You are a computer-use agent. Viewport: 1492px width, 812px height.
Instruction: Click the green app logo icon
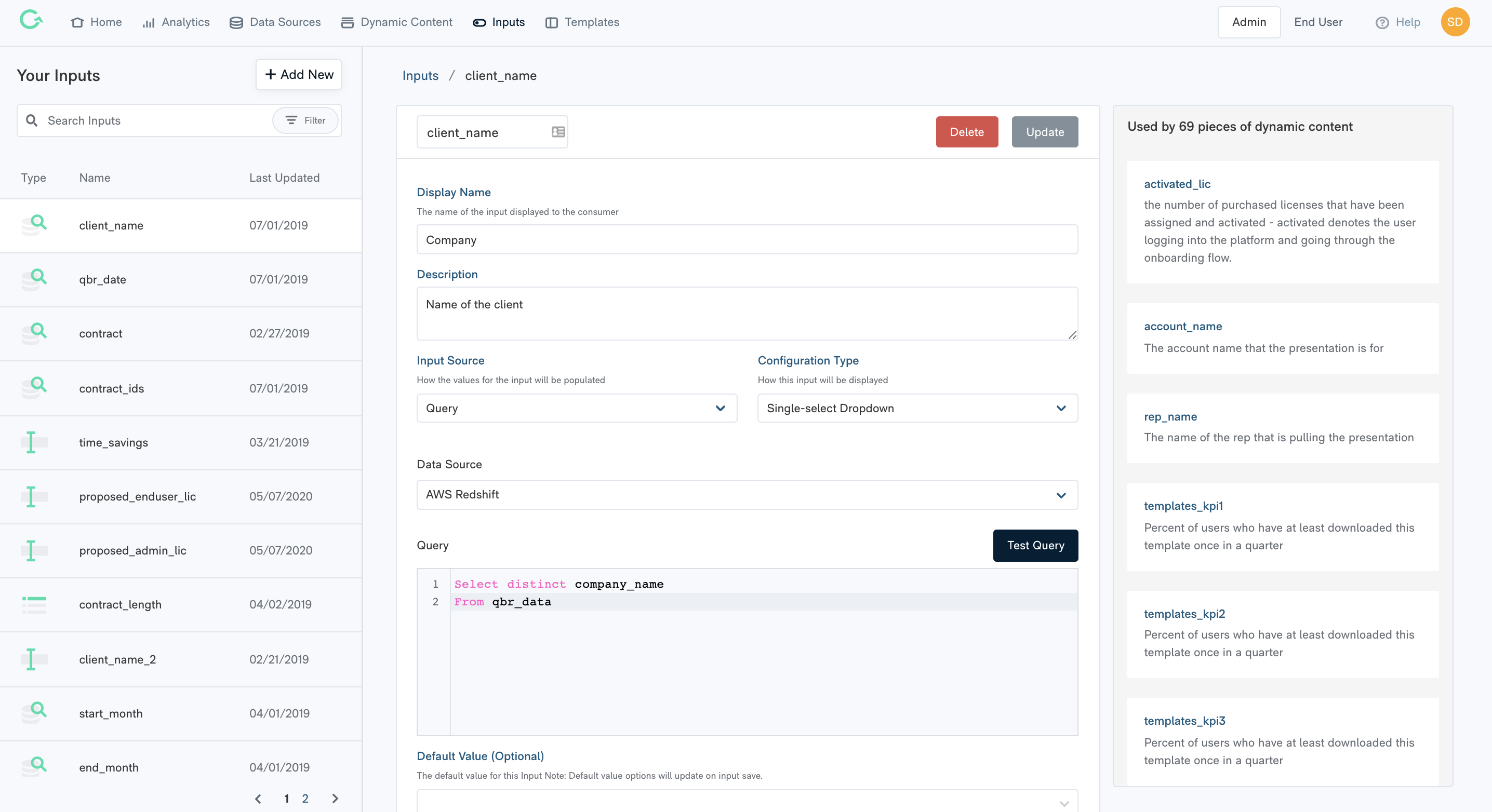click(x=31, y=21)
